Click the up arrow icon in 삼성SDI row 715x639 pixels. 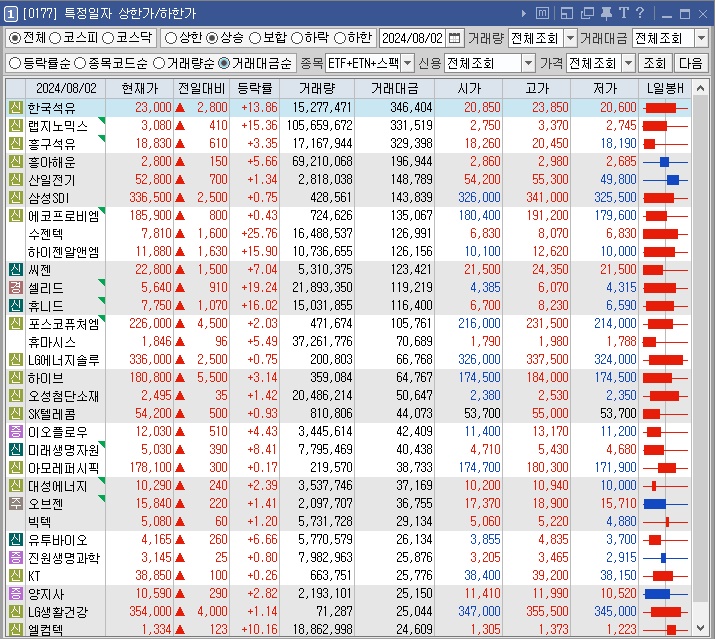[180, 198]
